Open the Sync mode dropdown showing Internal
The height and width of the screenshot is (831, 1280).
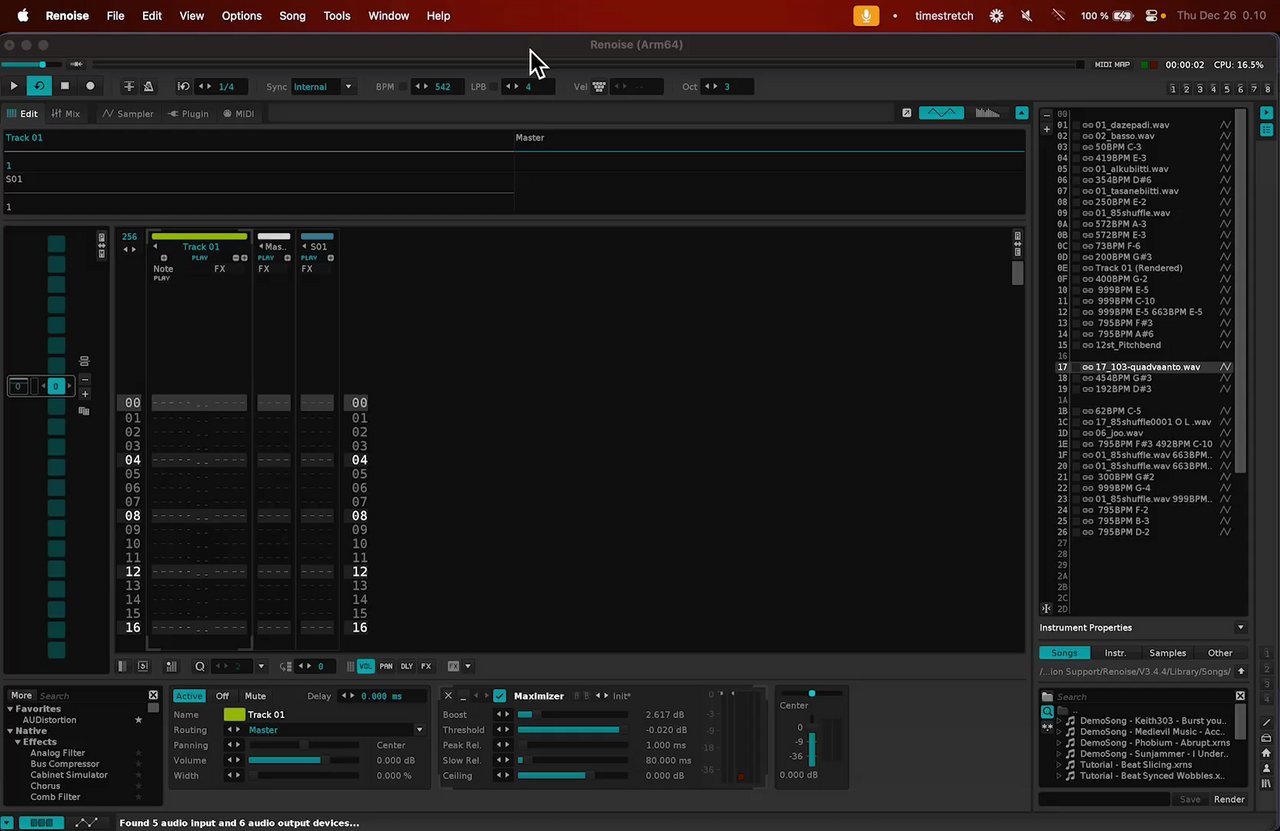coord(323,87)
